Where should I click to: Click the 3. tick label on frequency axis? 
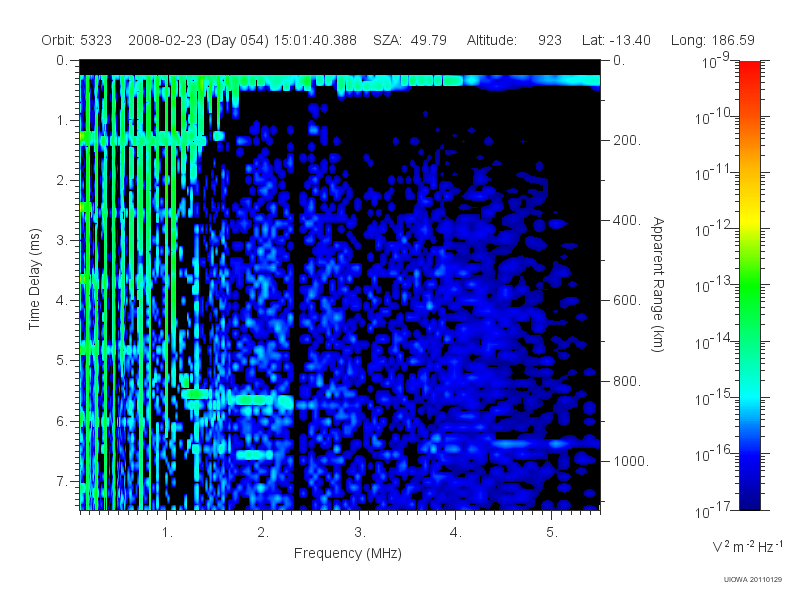(x=360, y=533)
